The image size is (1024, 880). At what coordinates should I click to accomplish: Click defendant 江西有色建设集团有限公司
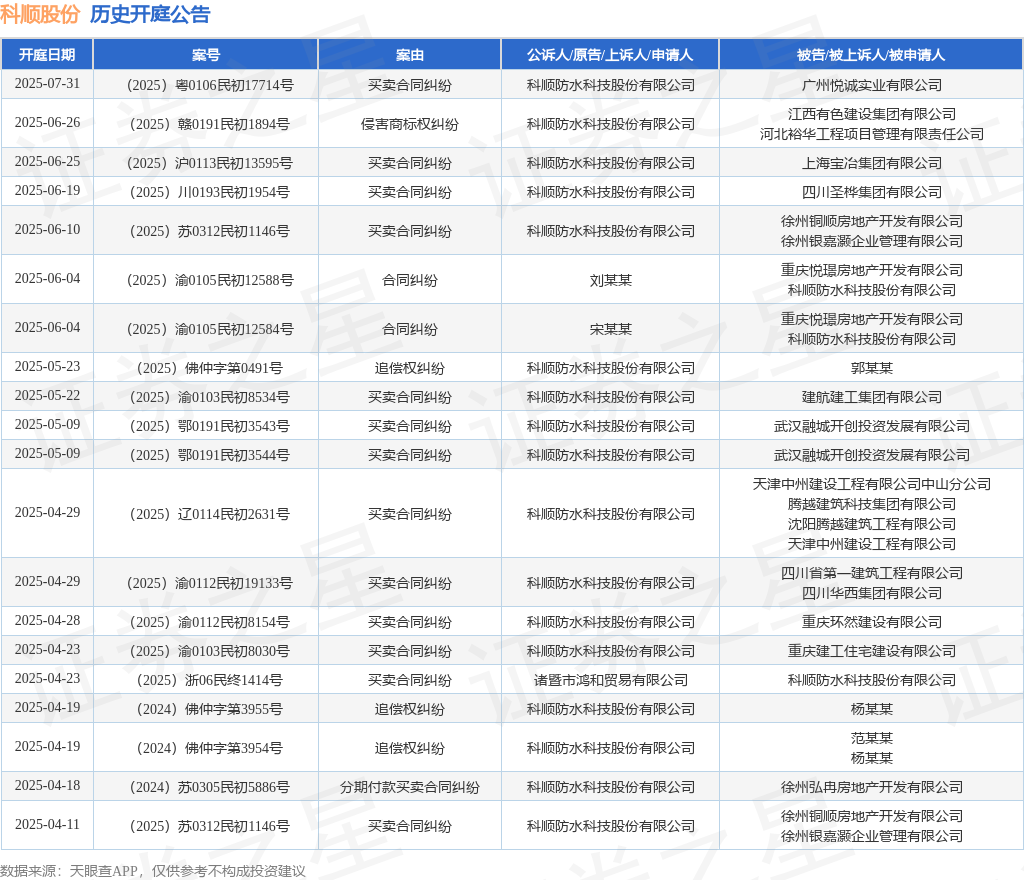pyautogui.click(x=872, y=114)
